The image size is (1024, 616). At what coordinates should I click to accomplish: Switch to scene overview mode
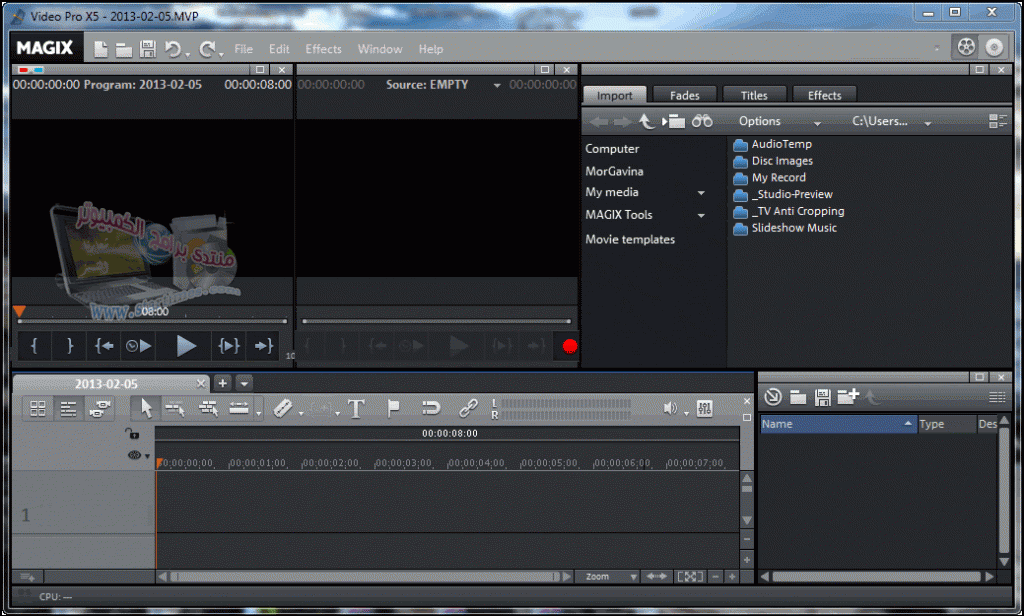point(38,409)
